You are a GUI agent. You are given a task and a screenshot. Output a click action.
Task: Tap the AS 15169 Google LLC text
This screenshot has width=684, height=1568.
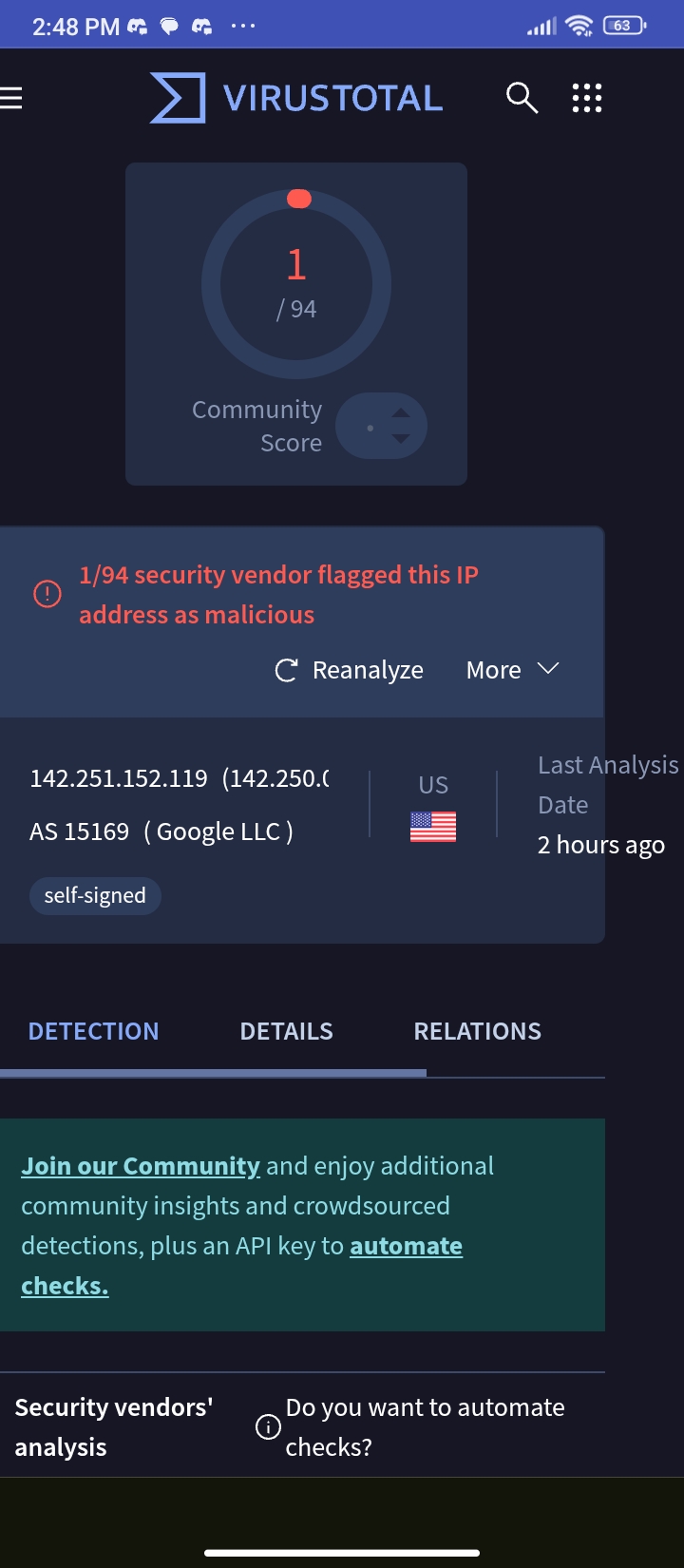pos(161,832)
